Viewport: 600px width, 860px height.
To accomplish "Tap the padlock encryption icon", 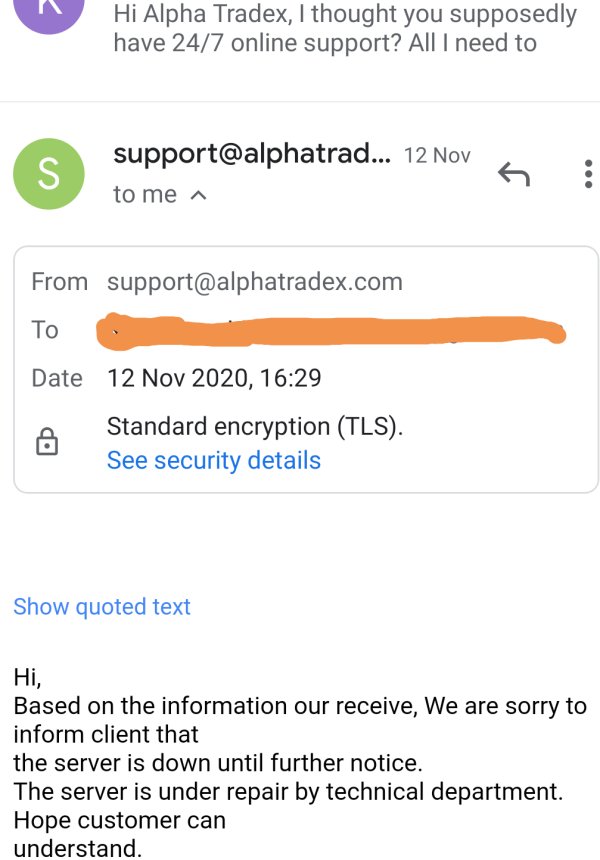I will [x=47, y=442].
